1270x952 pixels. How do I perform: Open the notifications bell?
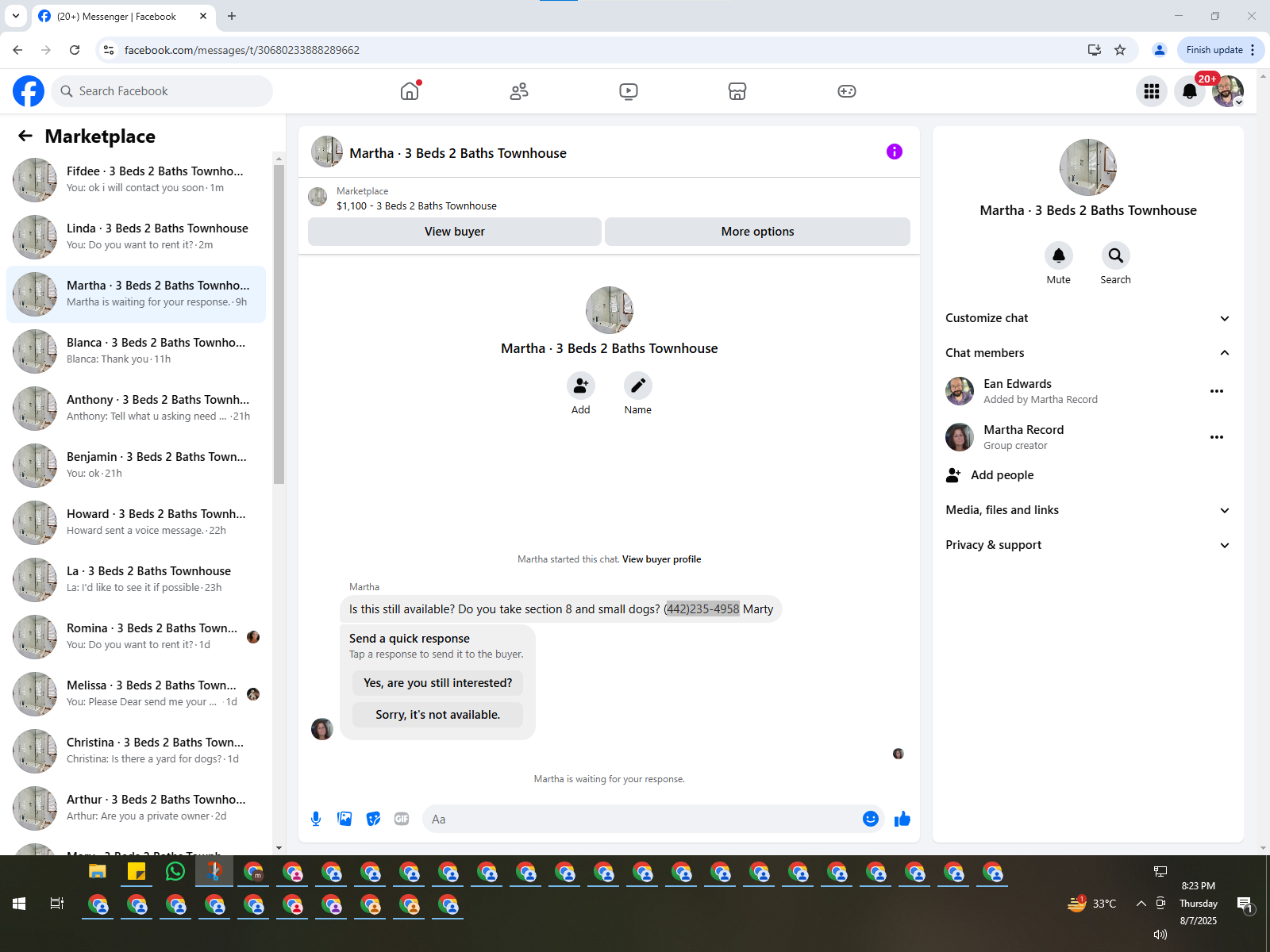pos(1190,91)
